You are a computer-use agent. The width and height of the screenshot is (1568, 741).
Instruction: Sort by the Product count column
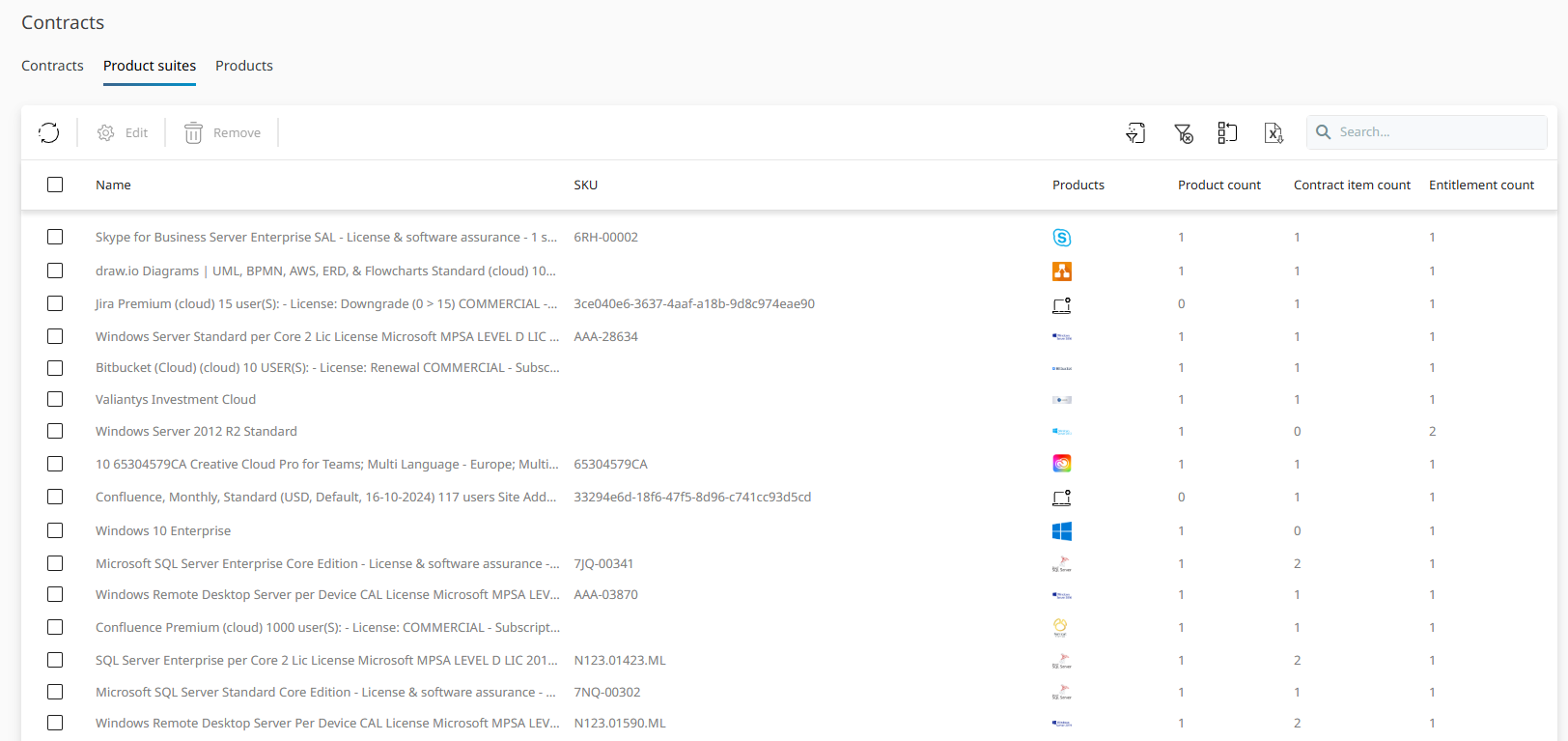1219,185
